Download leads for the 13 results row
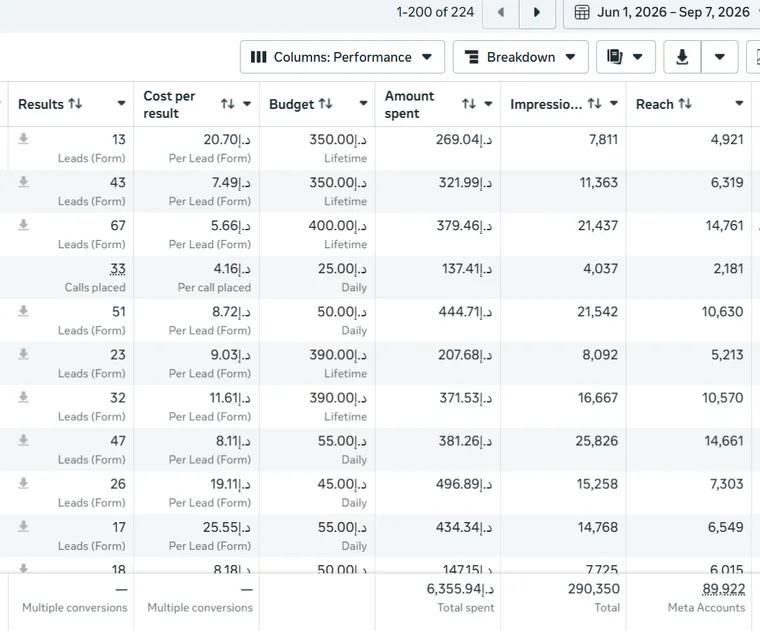 [23, 140]
